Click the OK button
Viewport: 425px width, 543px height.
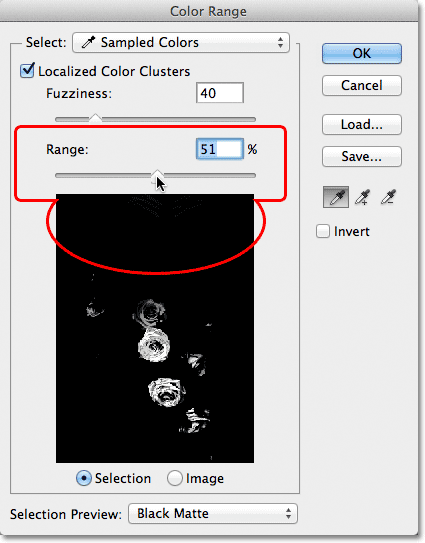point(362,53)
